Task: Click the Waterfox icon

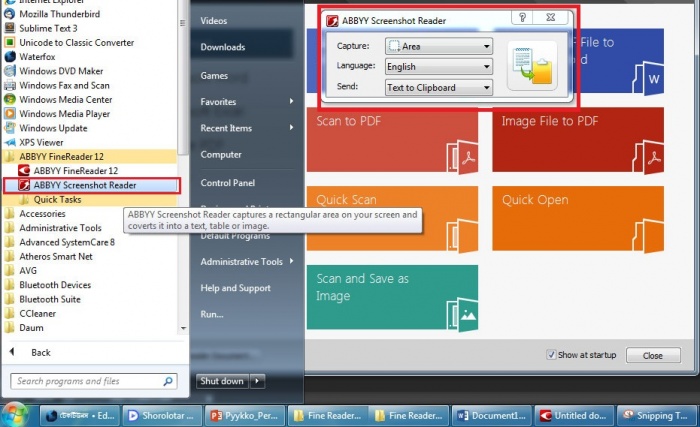Action: click(10, 57)
